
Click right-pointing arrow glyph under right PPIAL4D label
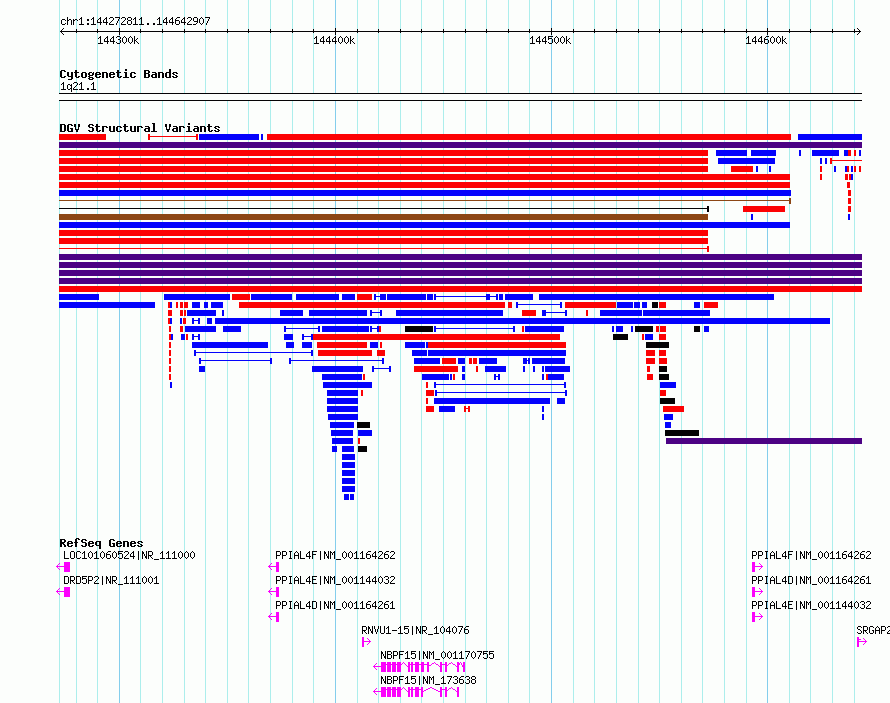[757, 592]
